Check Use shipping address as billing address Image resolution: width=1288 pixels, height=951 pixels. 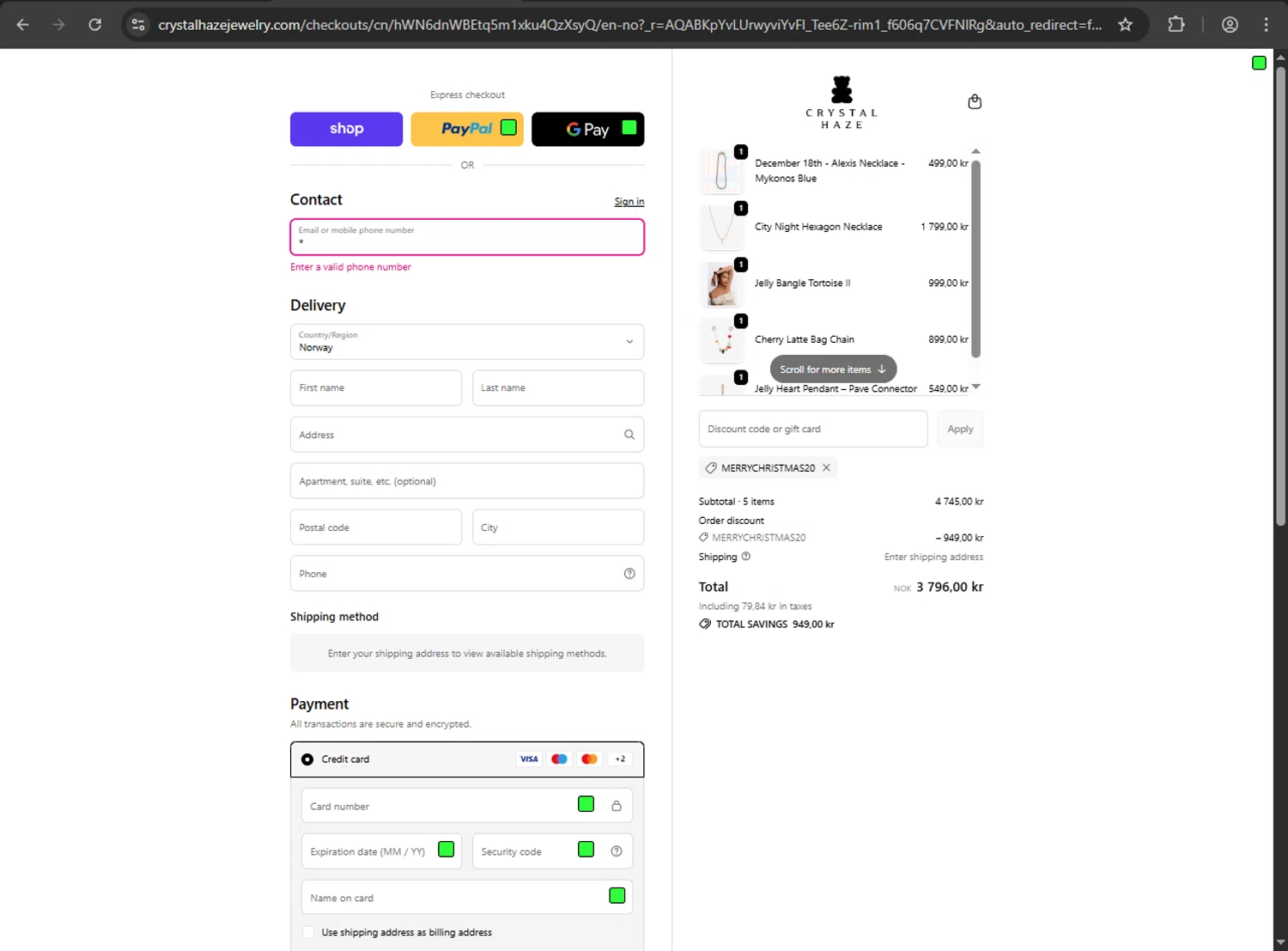point(308,932)
